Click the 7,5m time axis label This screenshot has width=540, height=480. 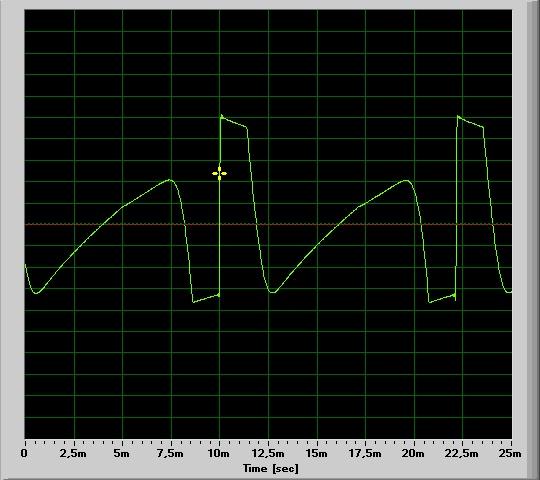tap(170, 453)
